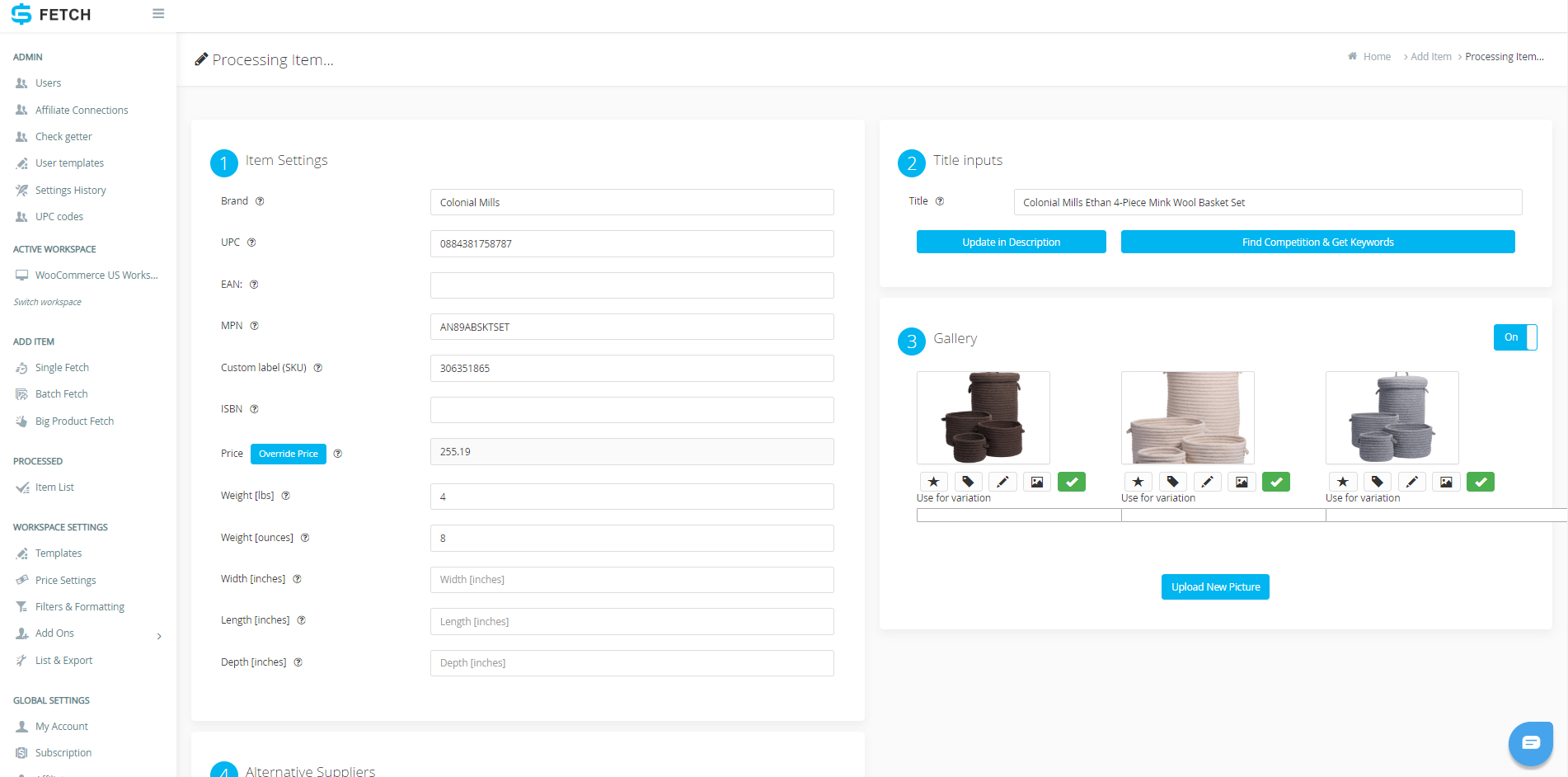Screen dimensions: 1568x777
Task: Click tag icon under cream basket image
Action: [x=1173, y=482]
